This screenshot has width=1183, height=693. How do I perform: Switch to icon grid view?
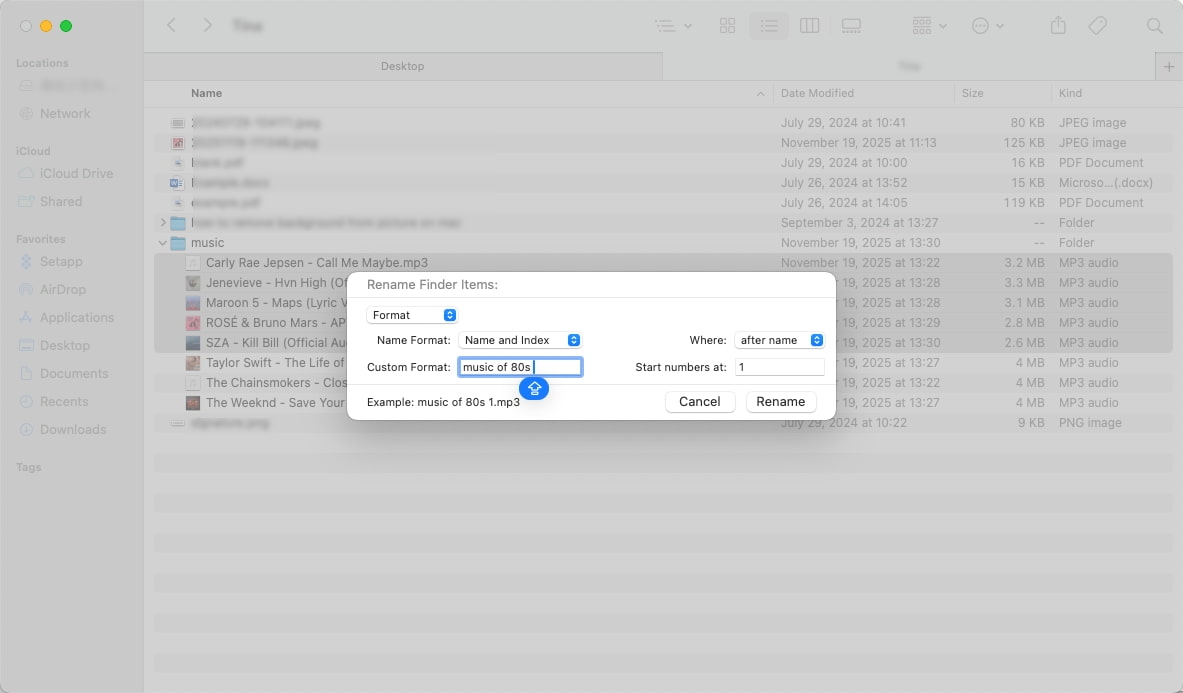pos(728,25)
